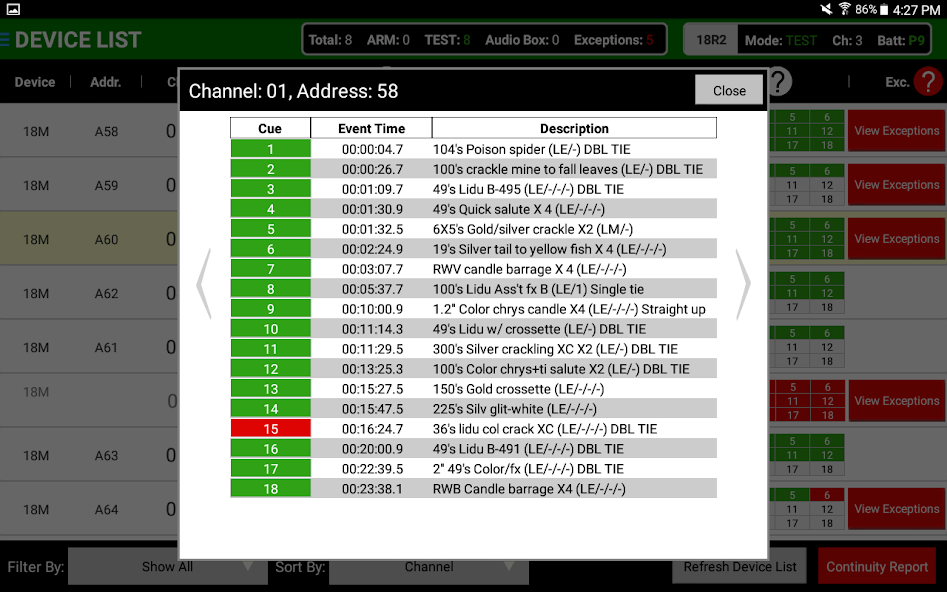Open the hamburger menu beside Device List
The width and height of the screenshot is (947, 592).
(x=6, y=40)
